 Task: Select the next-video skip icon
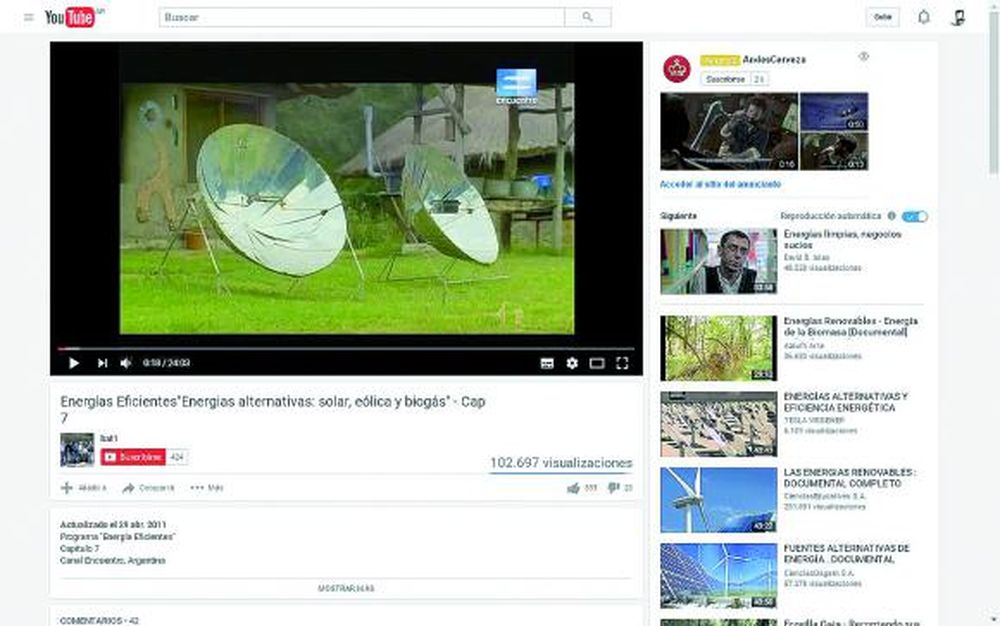point(103,363)
